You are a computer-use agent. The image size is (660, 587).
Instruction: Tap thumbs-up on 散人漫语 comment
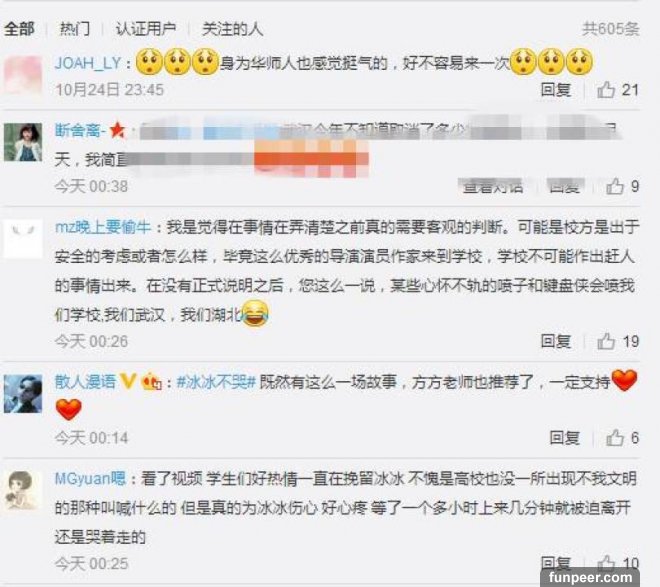pyautogui.click(x=615, y=438)
